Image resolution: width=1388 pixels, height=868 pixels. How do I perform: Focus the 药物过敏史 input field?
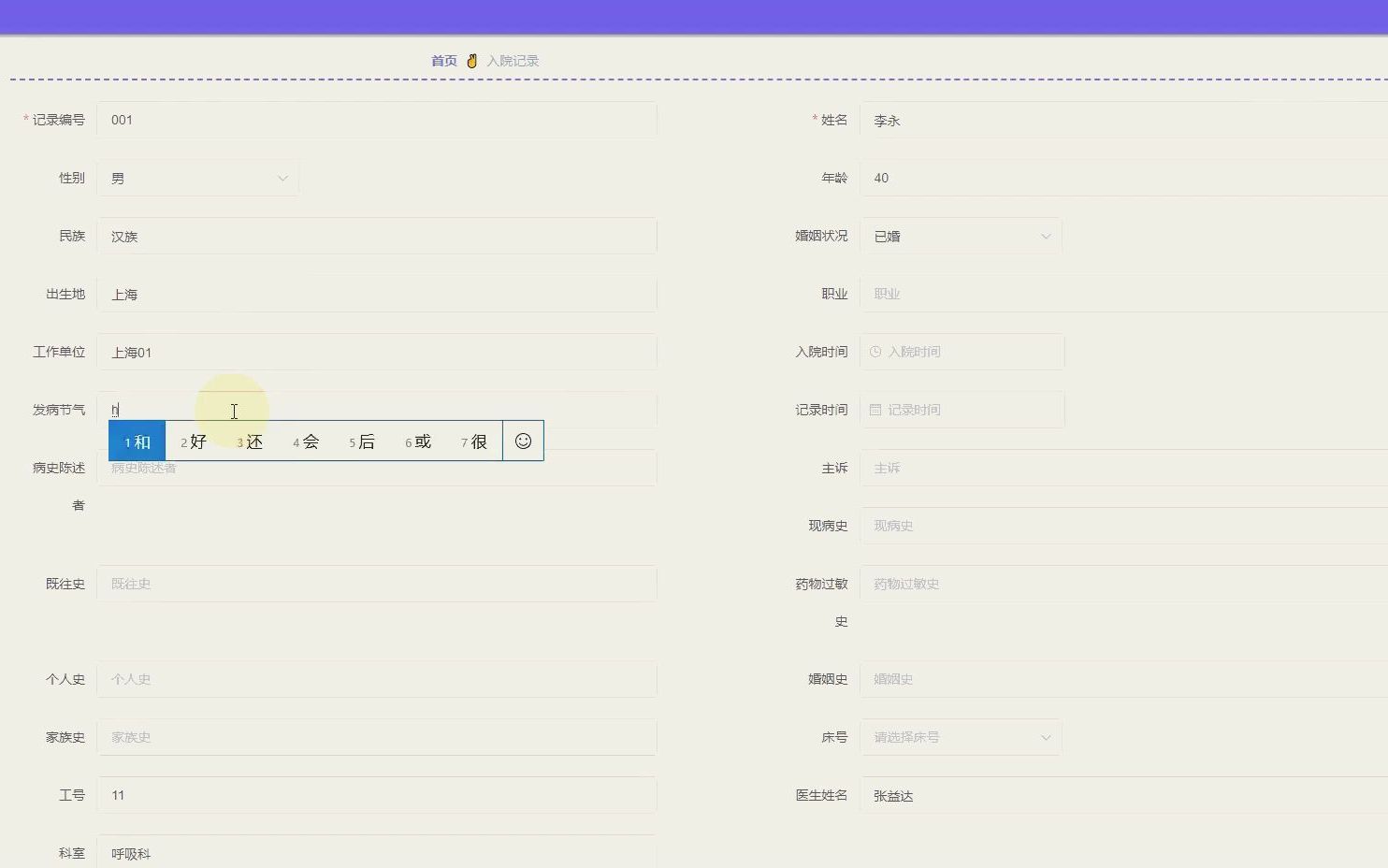tap(1124, 584)
